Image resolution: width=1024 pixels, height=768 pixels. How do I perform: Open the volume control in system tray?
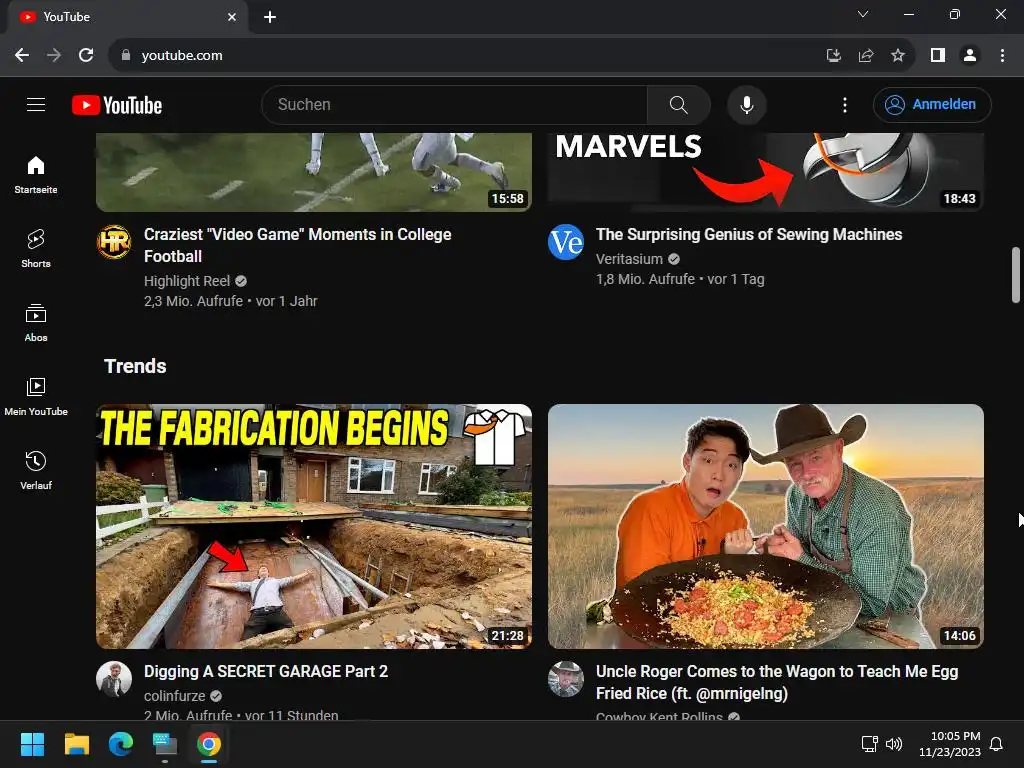pyautogui.click(x=893, y=744)
